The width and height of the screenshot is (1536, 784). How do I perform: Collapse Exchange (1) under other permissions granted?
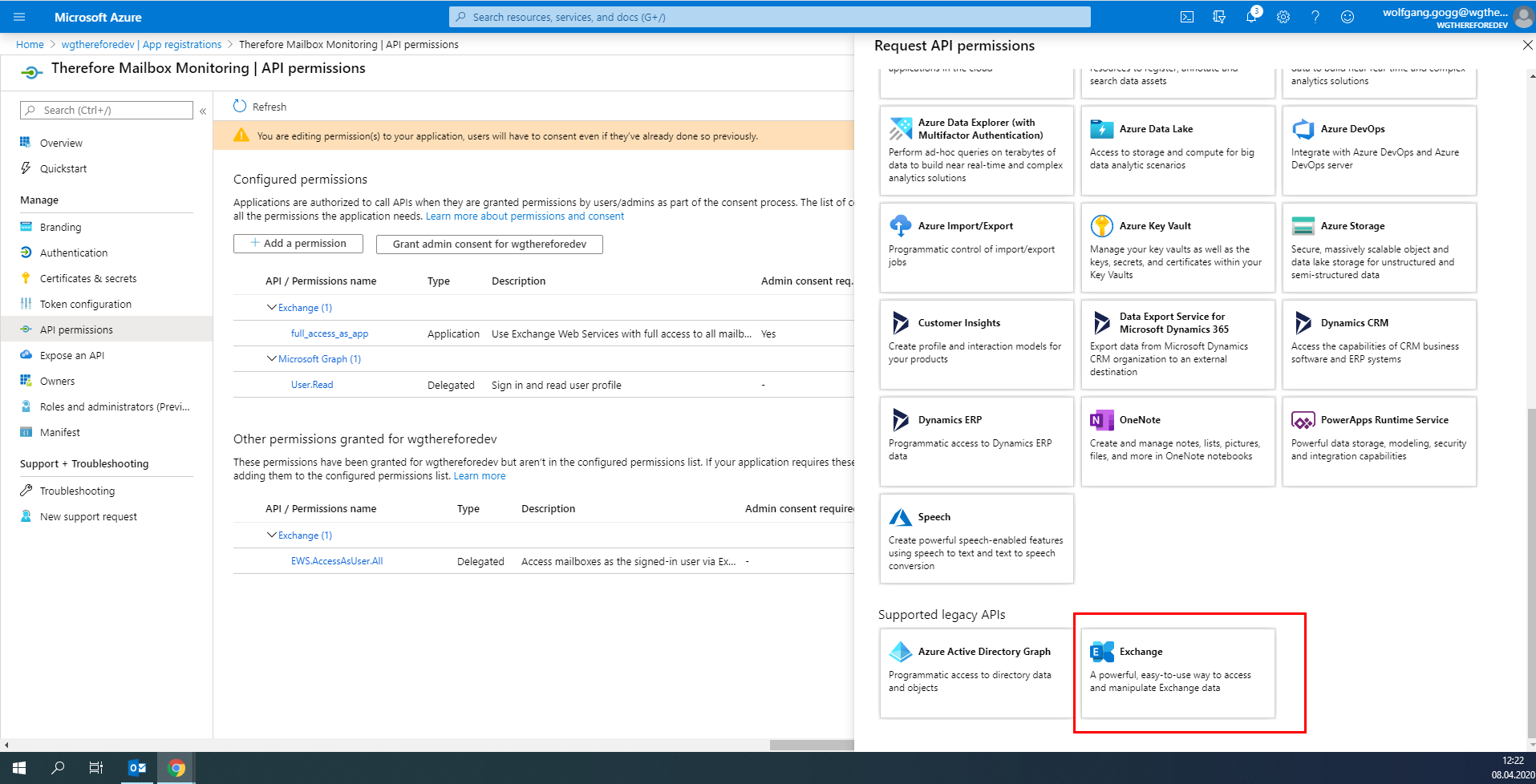(271, 535)
